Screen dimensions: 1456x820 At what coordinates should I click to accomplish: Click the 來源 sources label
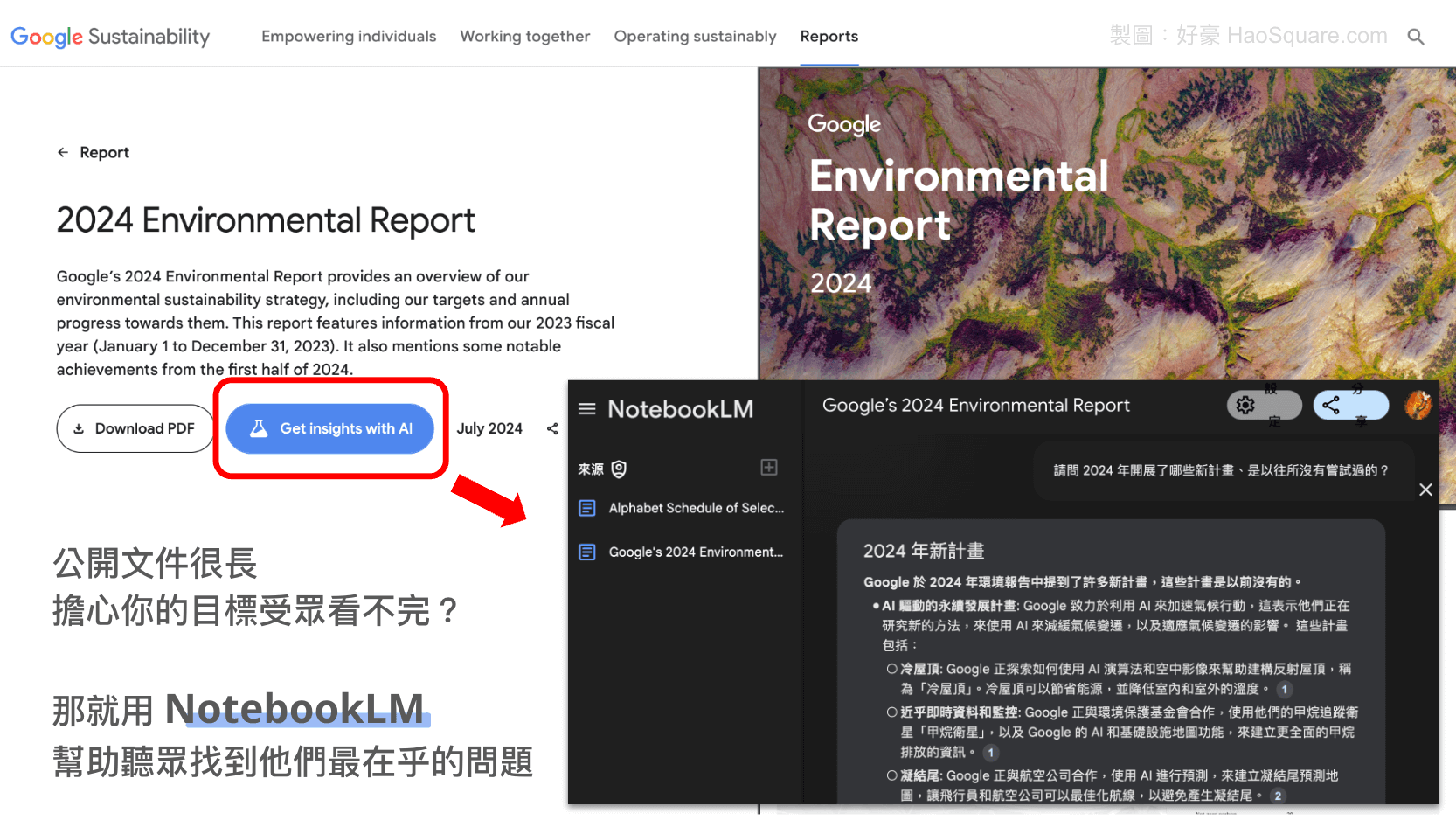click(x=591, y=469)
